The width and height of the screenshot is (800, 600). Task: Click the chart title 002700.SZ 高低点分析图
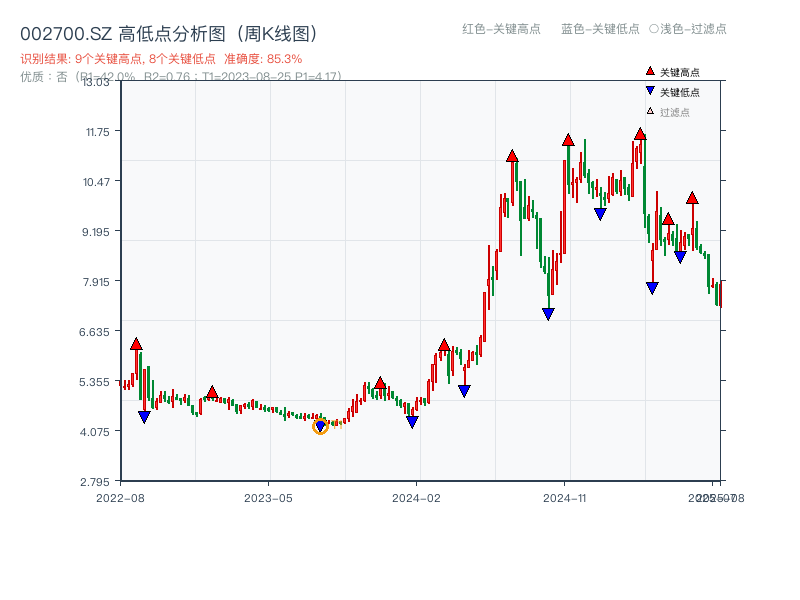tap(169, 34)
